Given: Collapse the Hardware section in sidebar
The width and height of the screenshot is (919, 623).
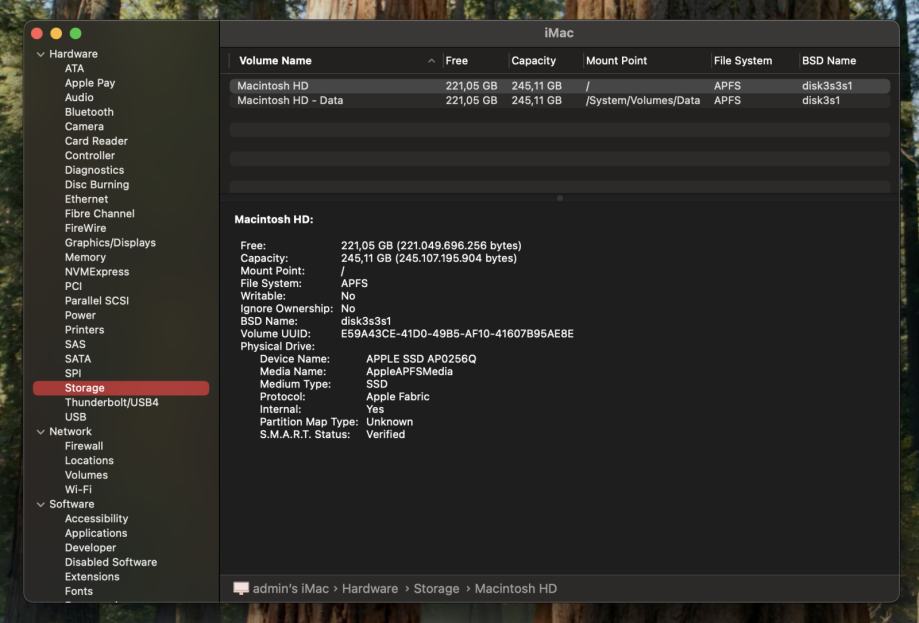Looking at the screenshot, I should [x=41, y=54].
